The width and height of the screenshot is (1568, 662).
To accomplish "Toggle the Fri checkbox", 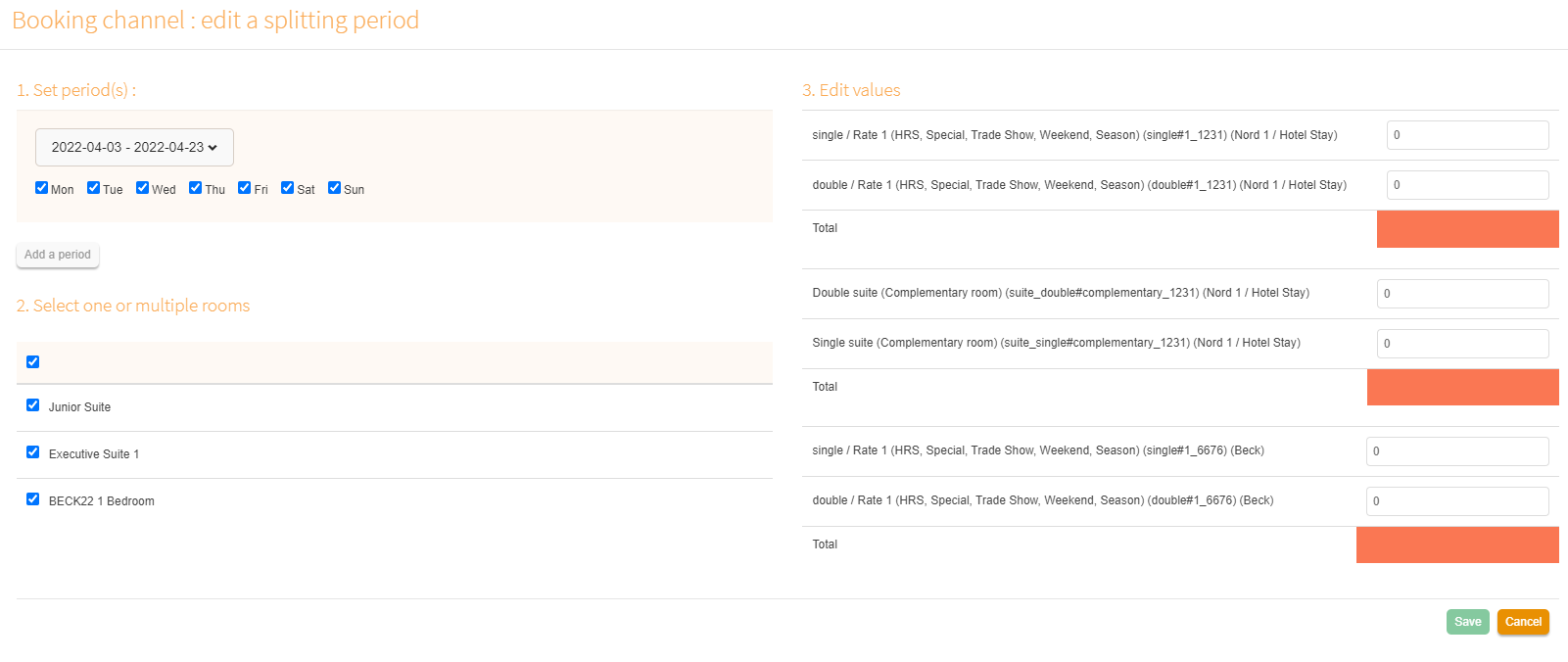I will [244, 188].
